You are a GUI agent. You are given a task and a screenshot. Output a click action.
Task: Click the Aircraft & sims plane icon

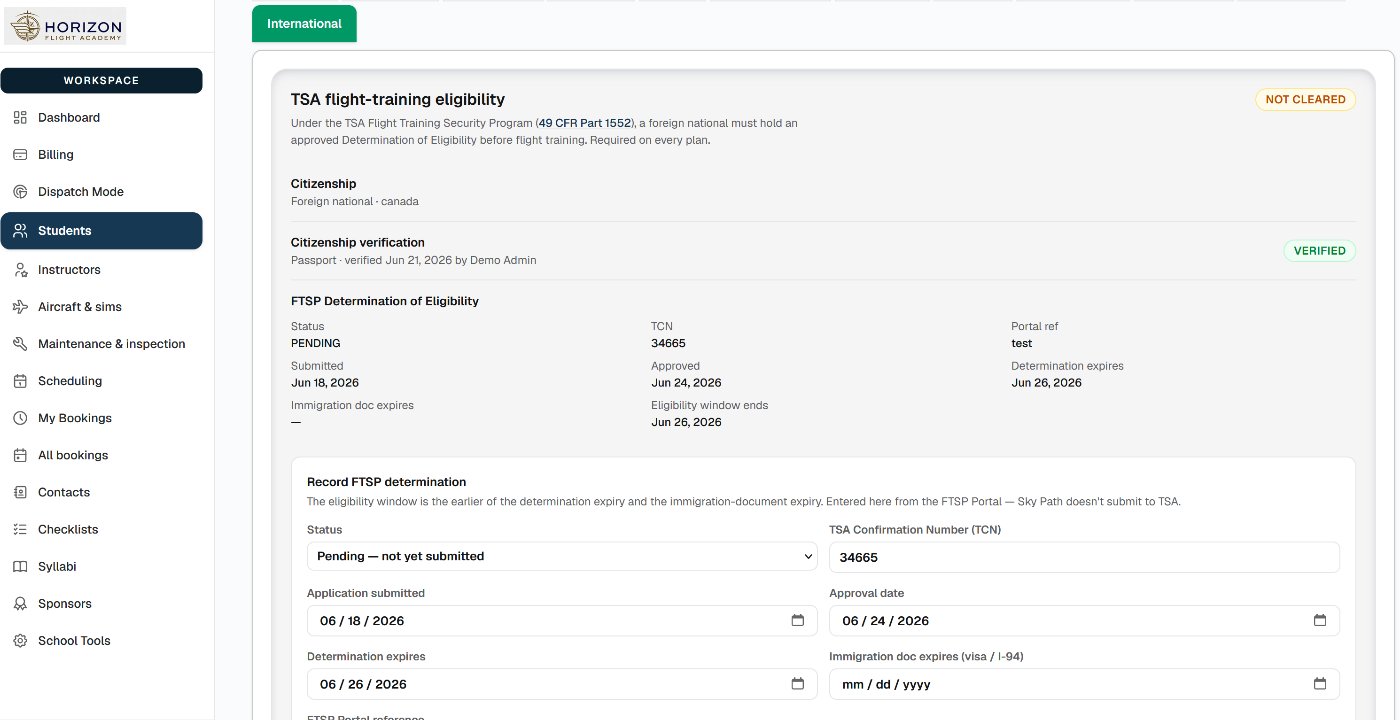[x=20, y=307]
